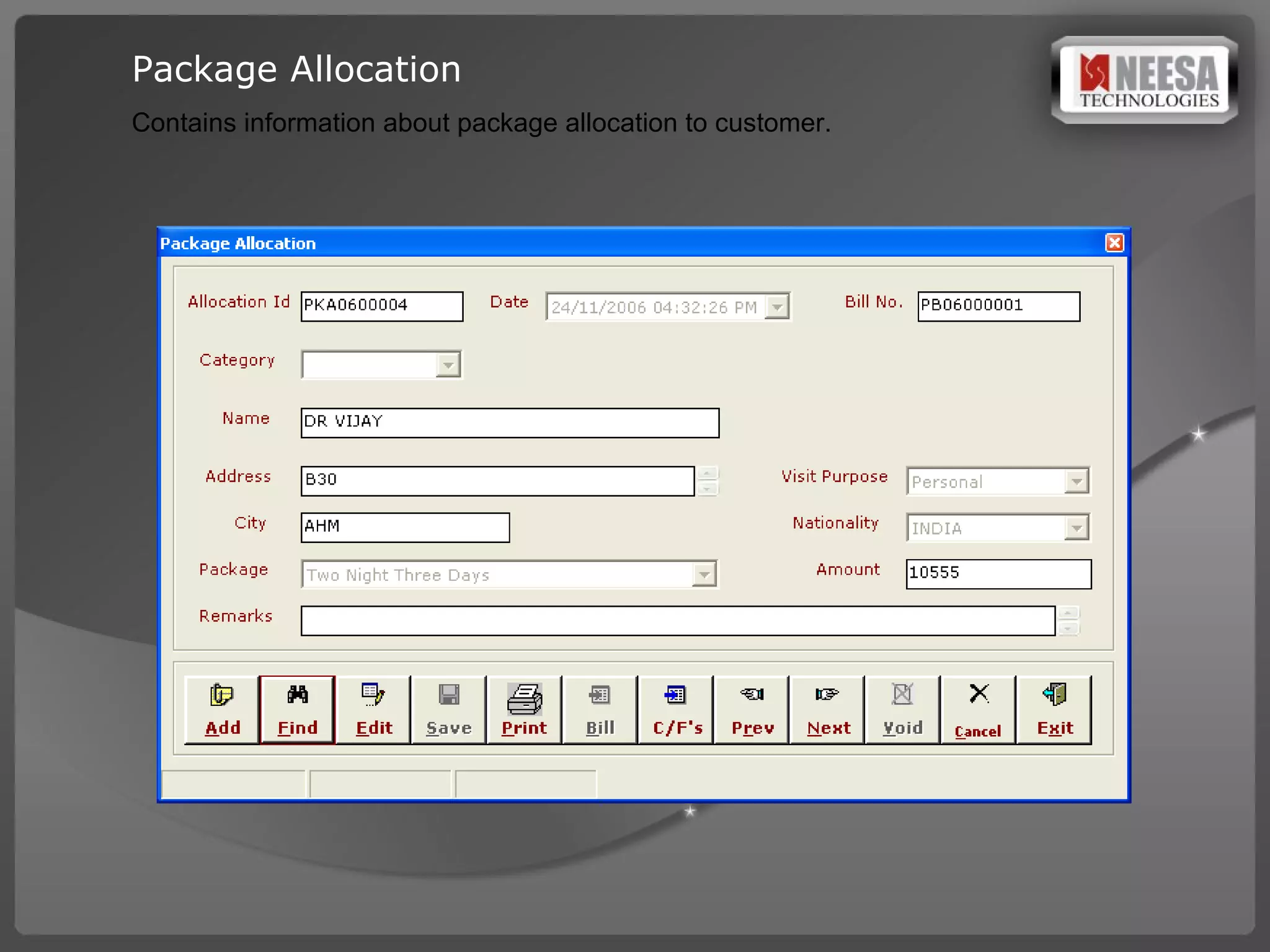
Task: Open Find with the binoculars icon
Action: [298, 710]
